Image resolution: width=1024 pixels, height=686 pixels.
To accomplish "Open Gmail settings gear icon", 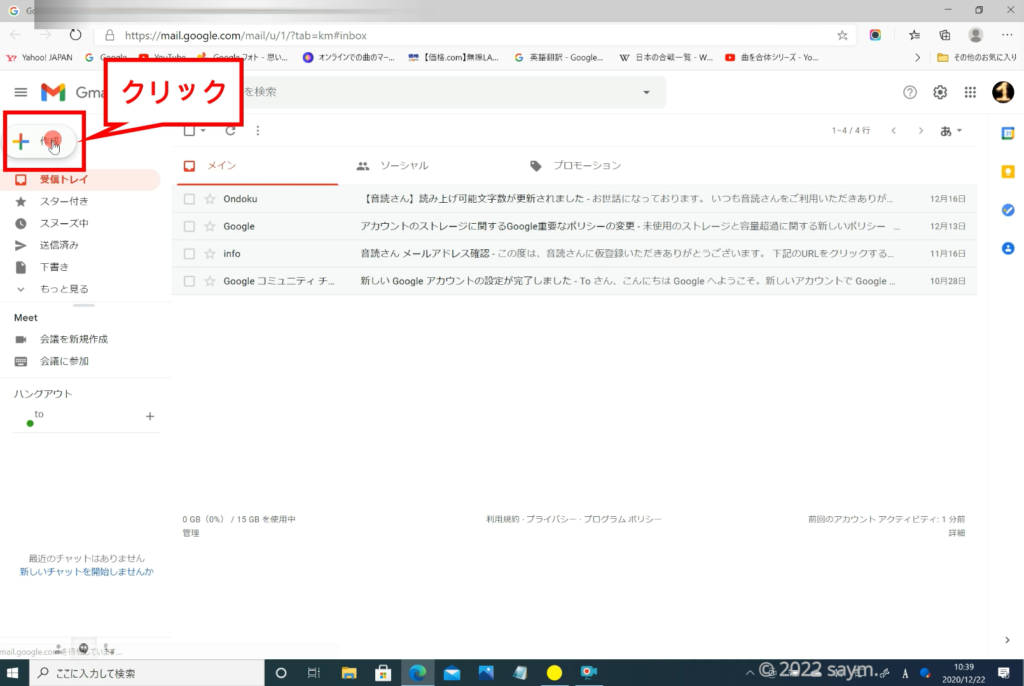I will [940, 92].
